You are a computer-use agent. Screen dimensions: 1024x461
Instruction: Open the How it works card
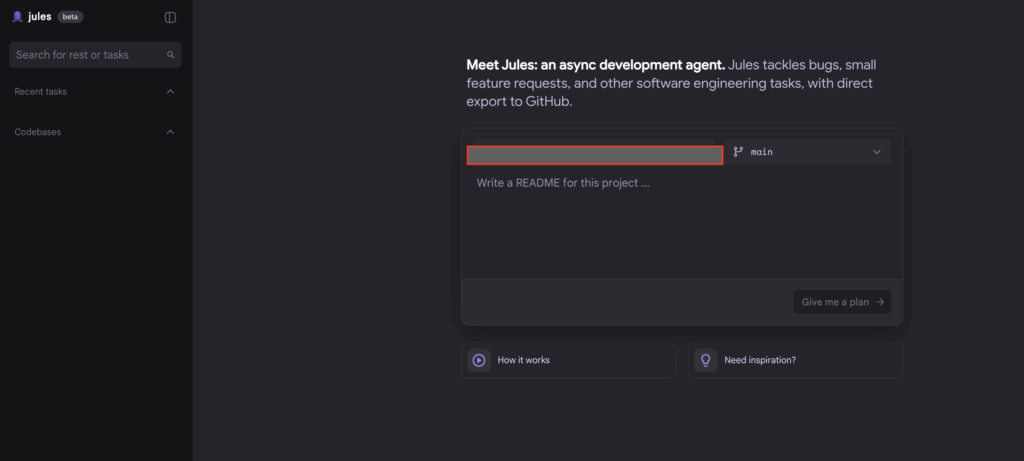coord(568,360)
